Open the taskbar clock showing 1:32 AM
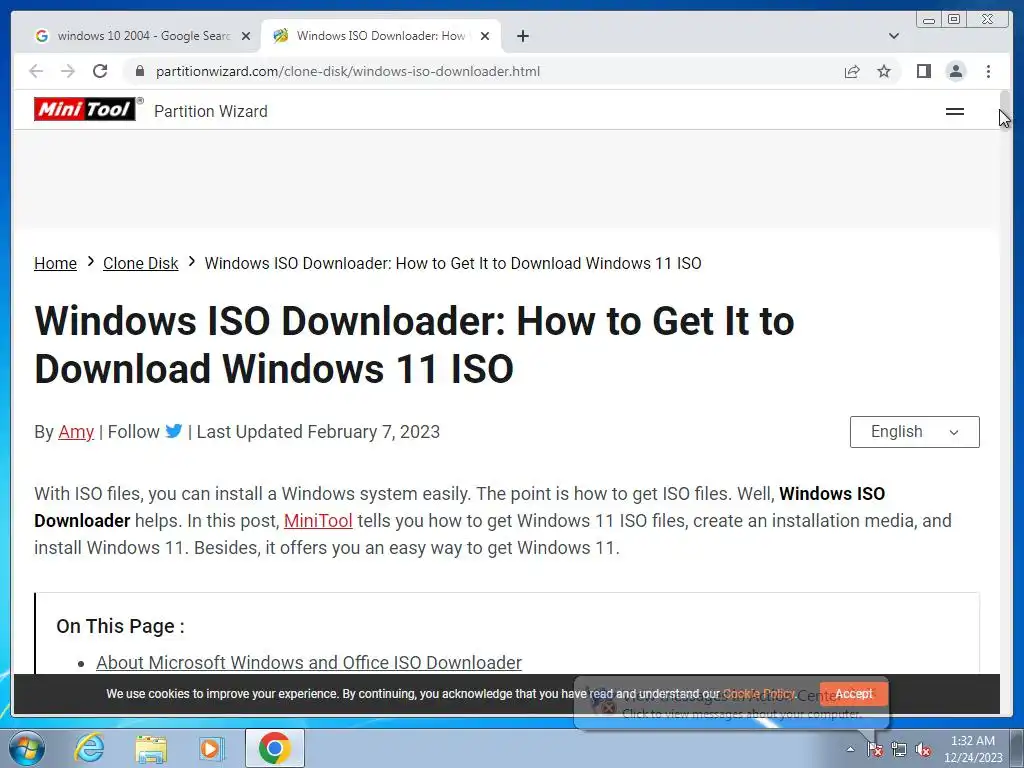 click(x=972, y=748)
